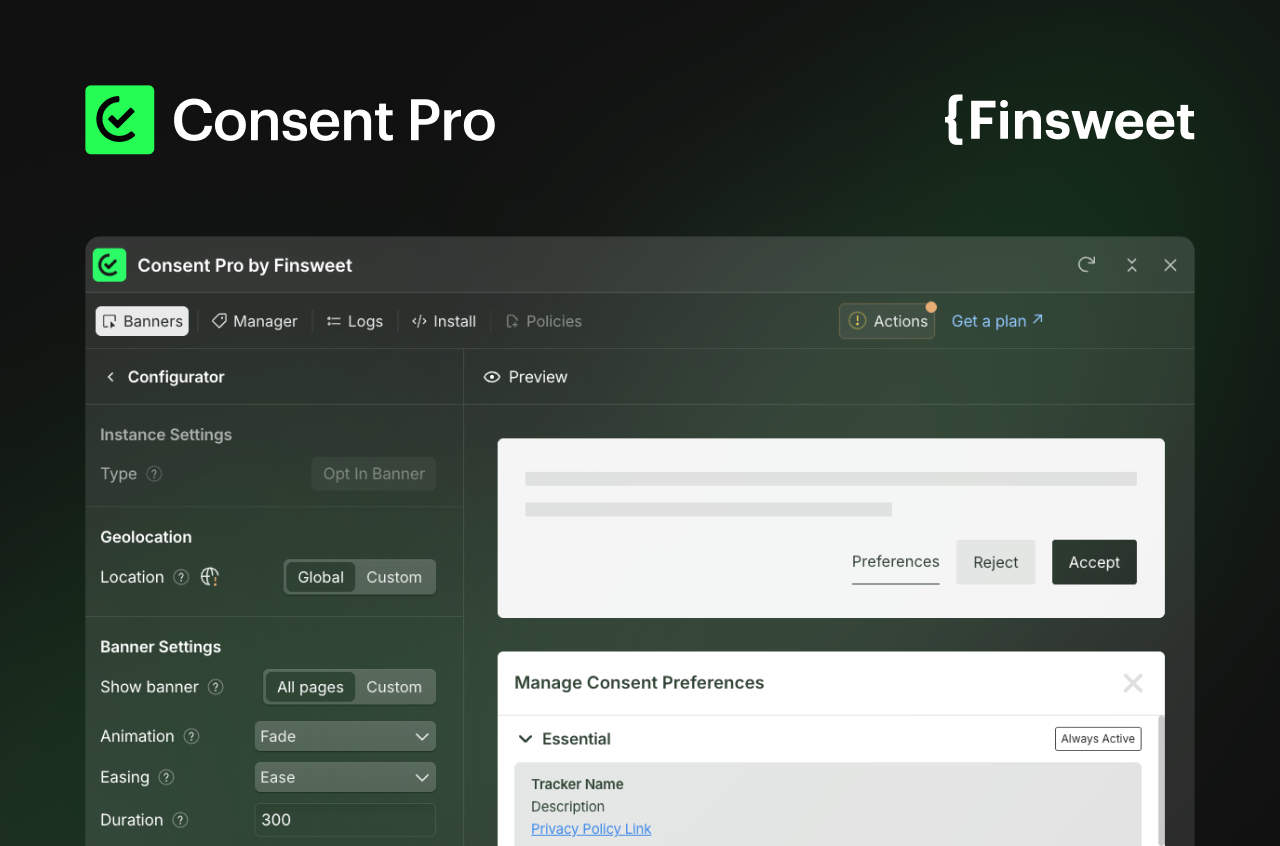
Task: Open the Privacy Policy Link
Action: point(591,829)
